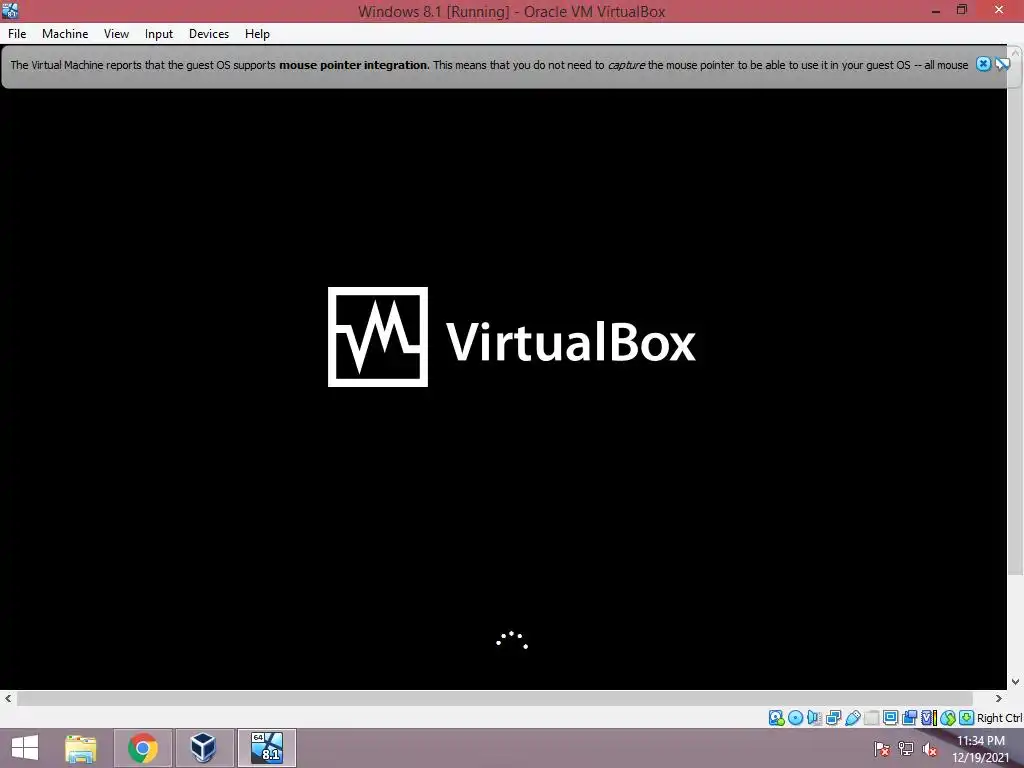Click the CPU virtualization 'V' indicator

pyautogui.click(x=928, y=718)
